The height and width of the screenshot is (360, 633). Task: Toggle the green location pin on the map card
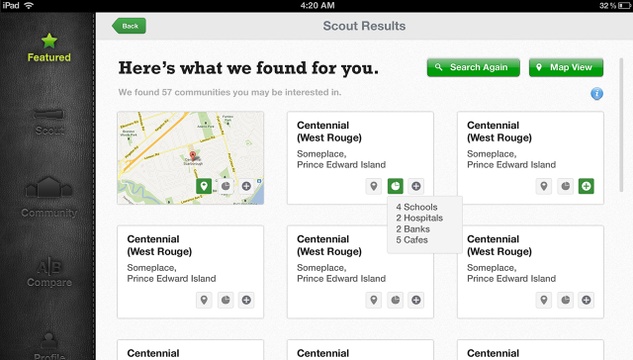coord(204,186)
